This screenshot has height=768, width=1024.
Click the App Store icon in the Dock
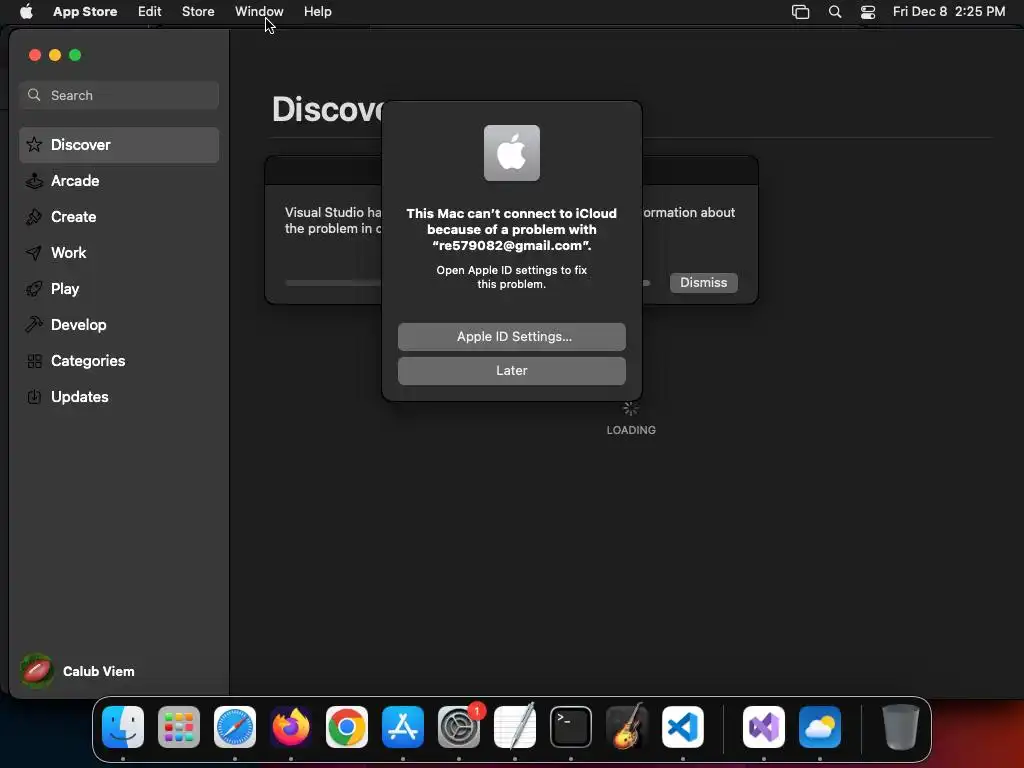403,727
